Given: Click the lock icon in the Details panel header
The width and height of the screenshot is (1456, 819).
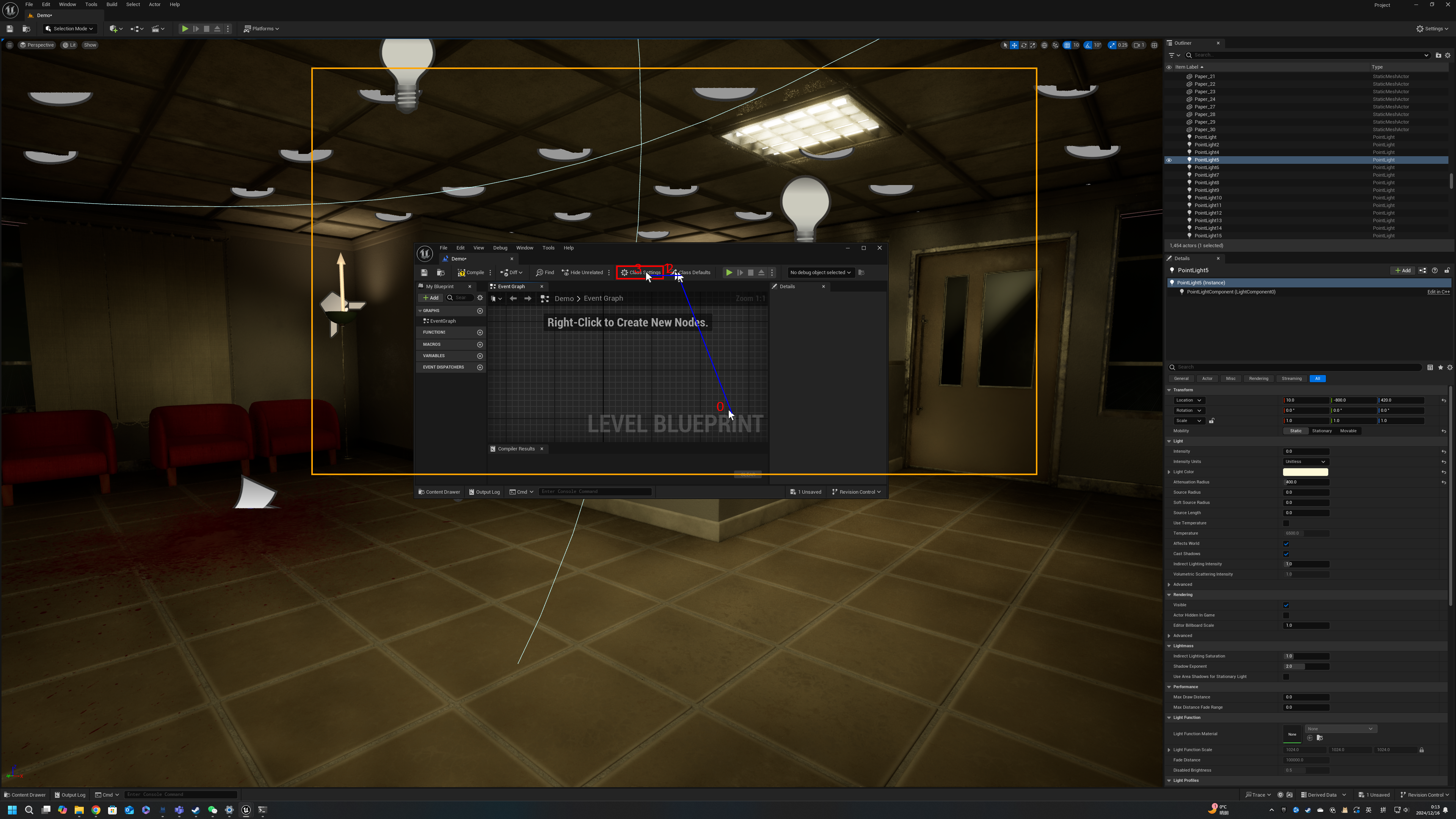Looking at the screenshot, I should click(x=1447, y=271).
